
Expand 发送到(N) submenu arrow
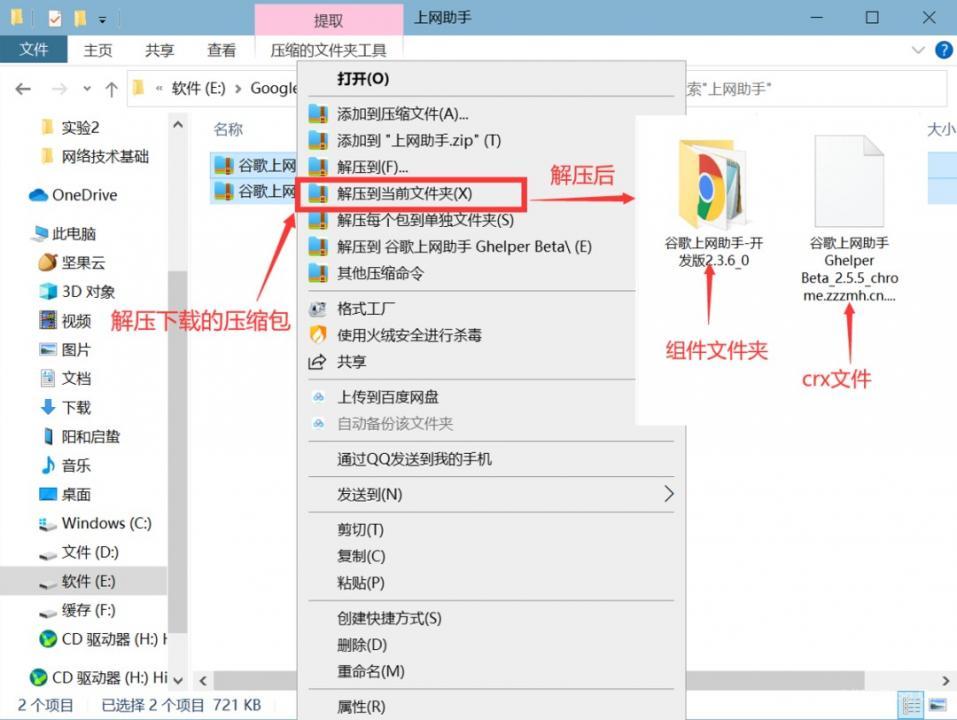[669, 494]
